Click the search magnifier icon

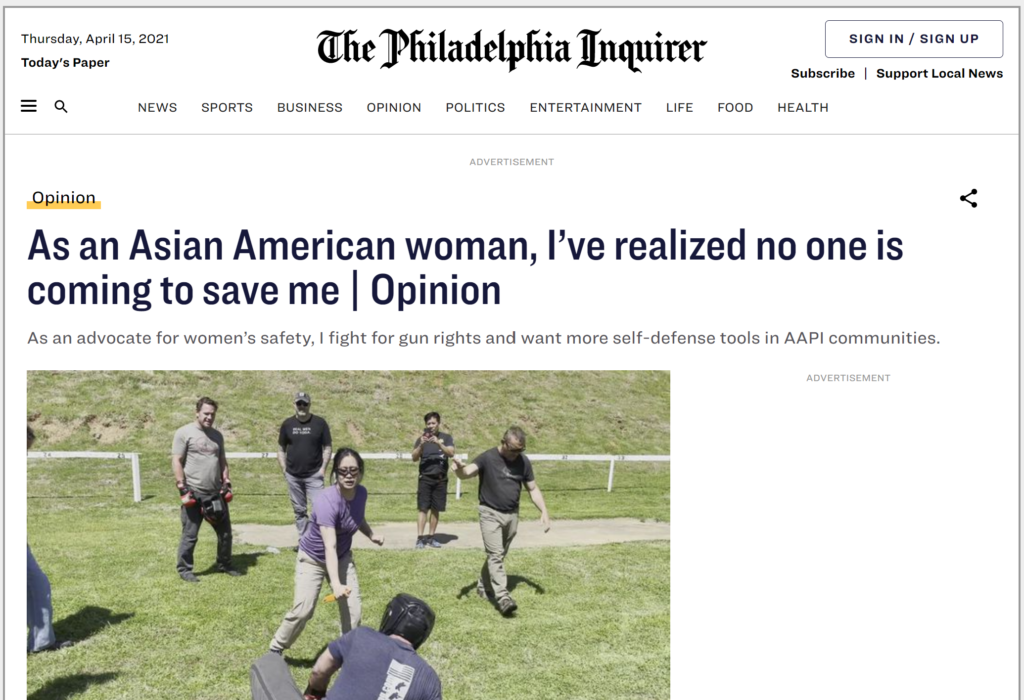point(61,106)
